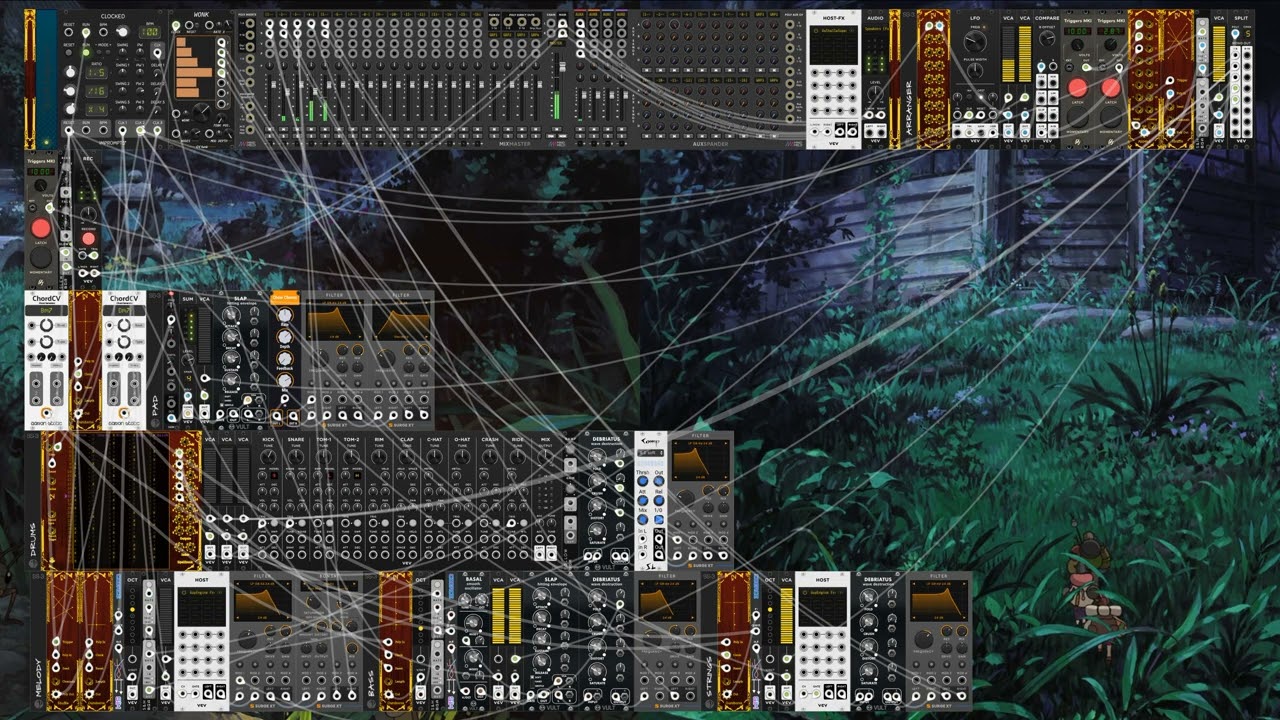Screen dimensions: 1280x720
Task: Open the filter response display on the Bass row Filter
Action: pyautogui.click(x=667, y=601)
